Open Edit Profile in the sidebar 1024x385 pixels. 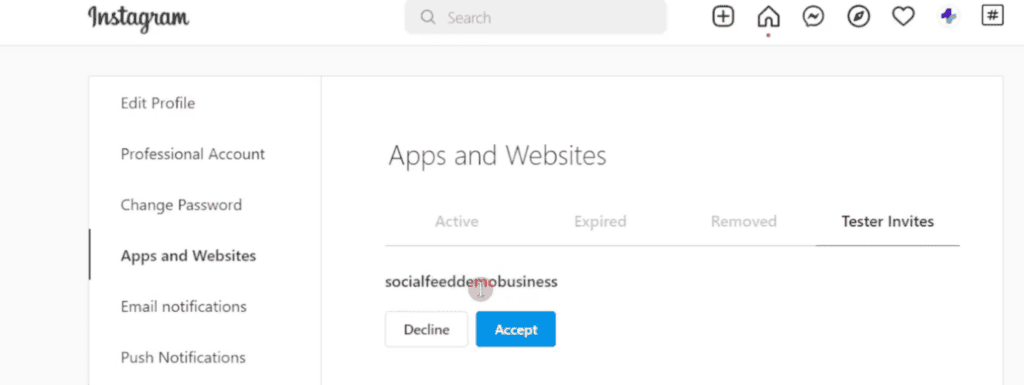(158, 103)
